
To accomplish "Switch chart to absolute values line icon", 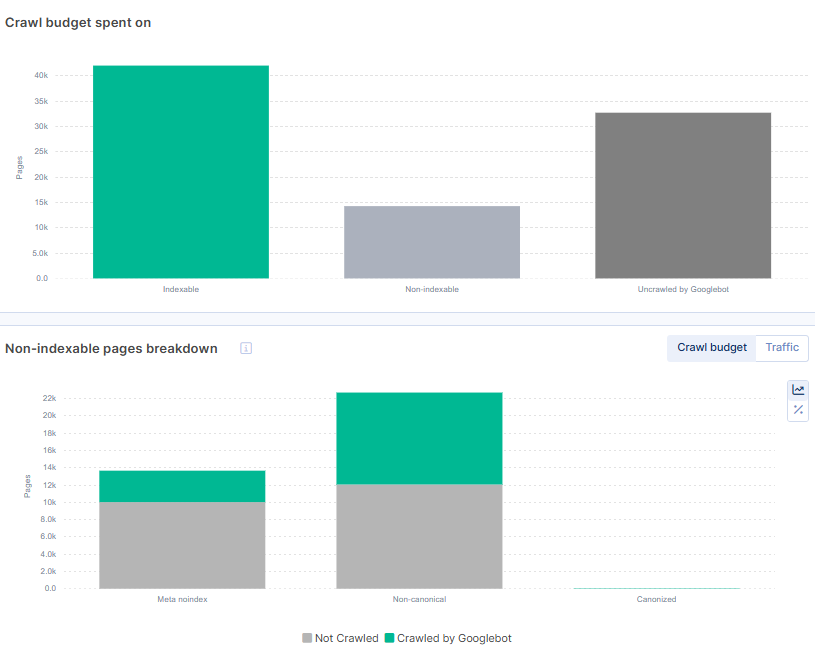I will click(x=798, y=390).
